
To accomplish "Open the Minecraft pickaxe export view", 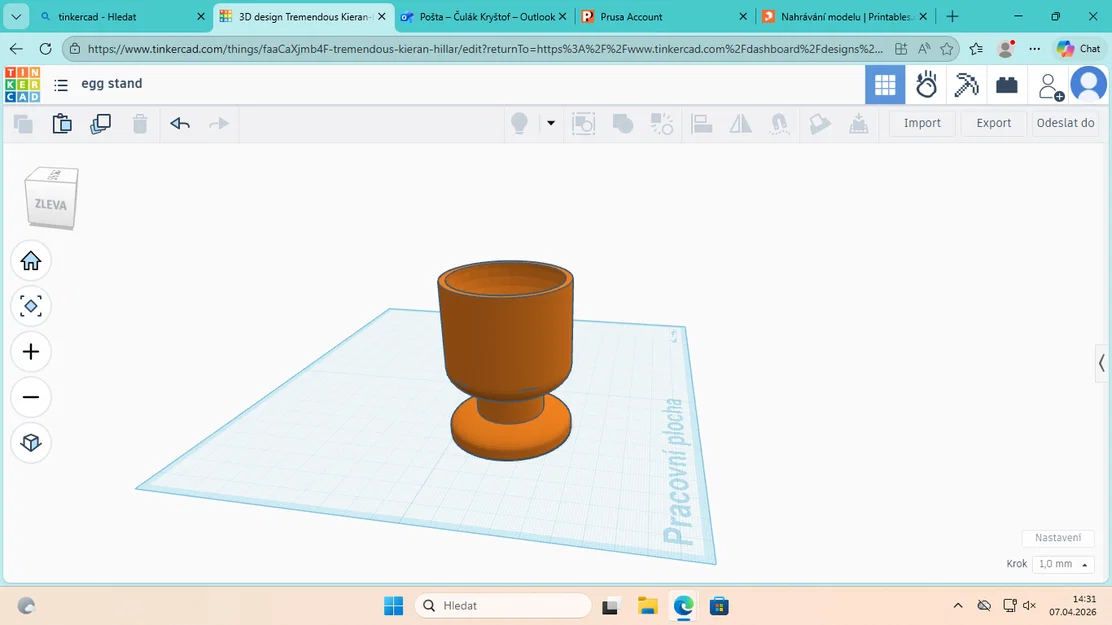I will (966, 84).
